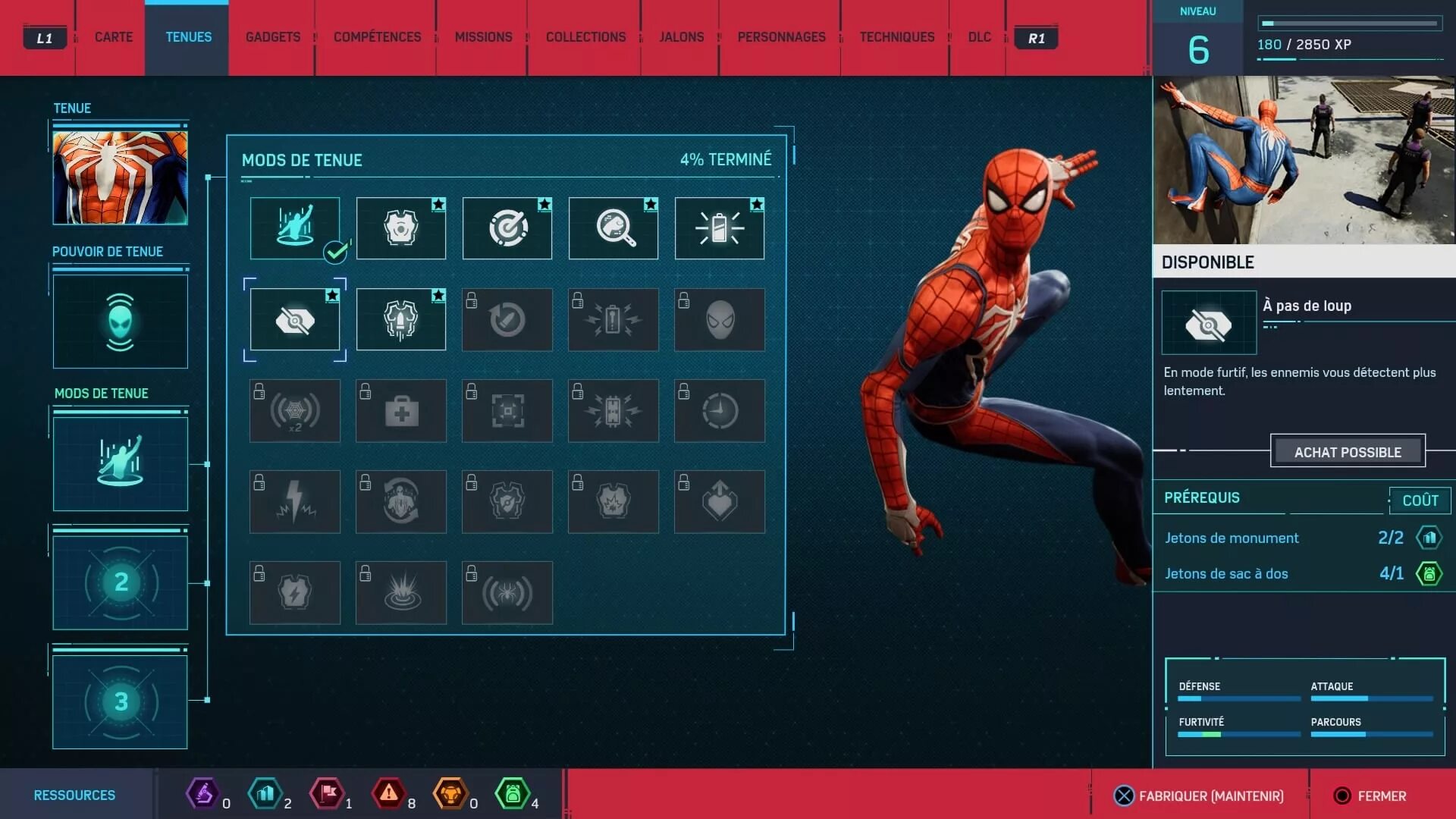This screenshot has height=819, width=1456.
Task: Open the Suit Power slot
Action: tap(120, 322)
